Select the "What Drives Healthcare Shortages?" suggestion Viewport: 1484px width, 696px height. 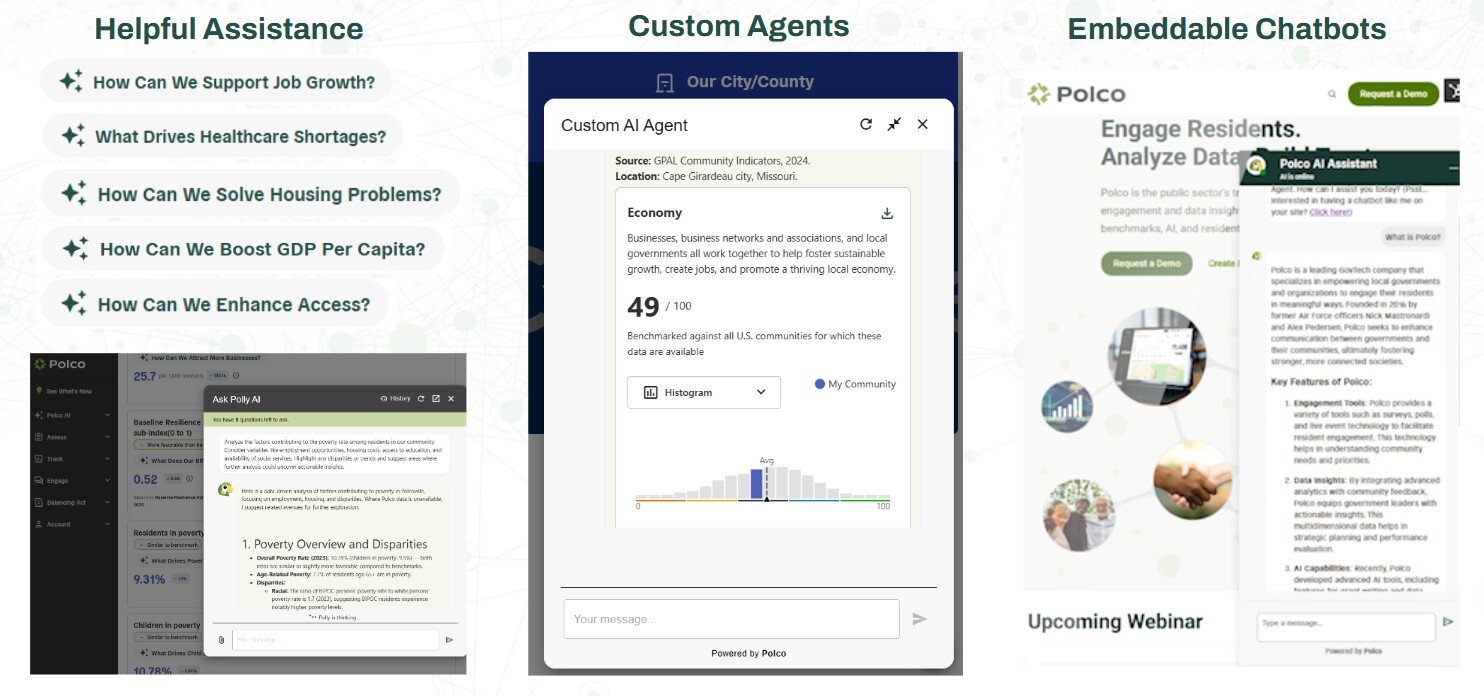click(223, 136)
